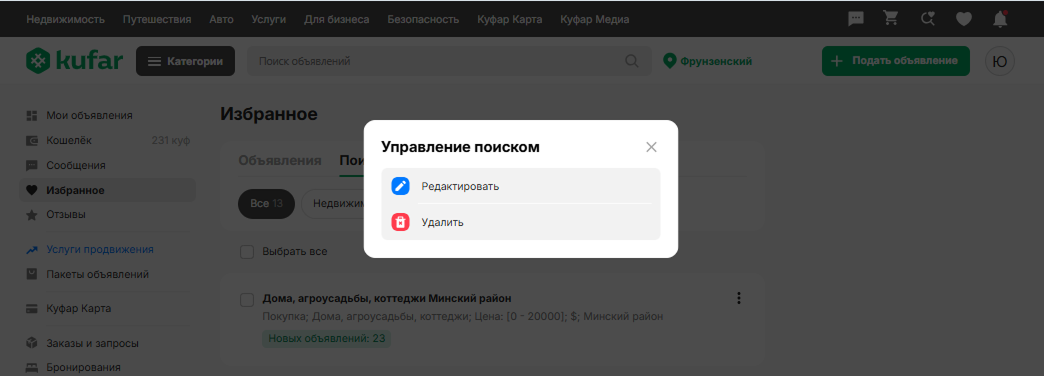Click Подать объявление button
This screenshot has width=1044, height=376.
(896, 61)
